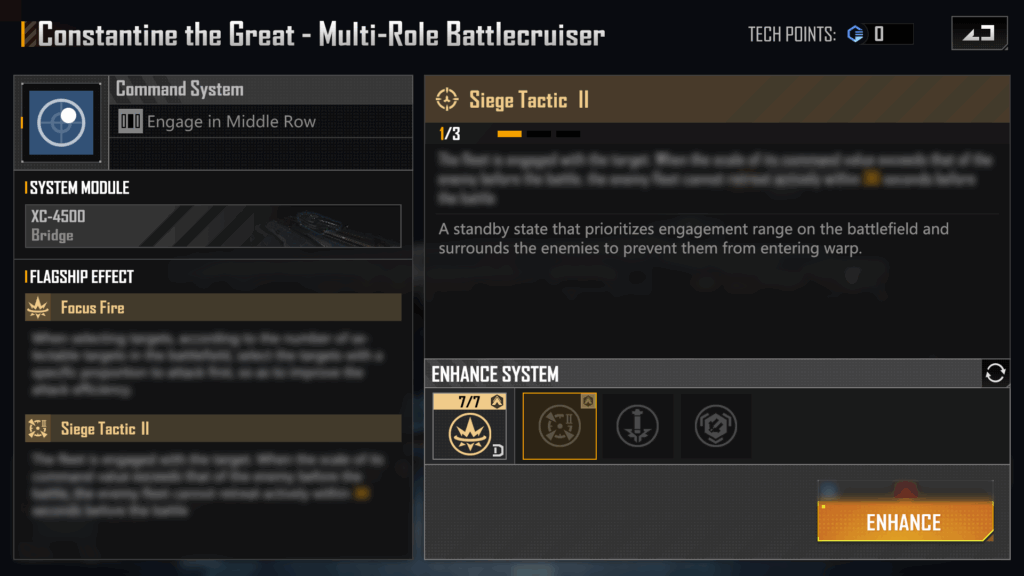
Task: Select the highlighted Siege Tactic II enhancement slot
Action: 560,426
